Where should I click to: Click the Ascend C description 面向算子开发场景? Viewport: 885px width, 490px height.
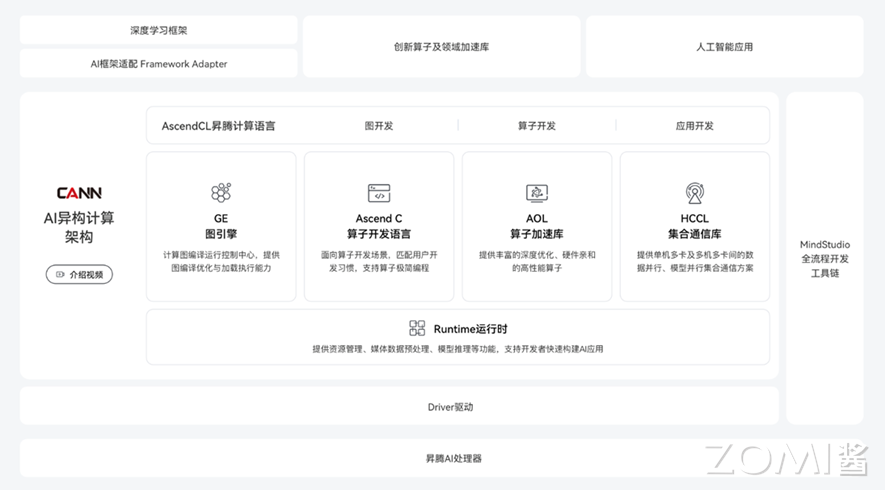[379, 261]
